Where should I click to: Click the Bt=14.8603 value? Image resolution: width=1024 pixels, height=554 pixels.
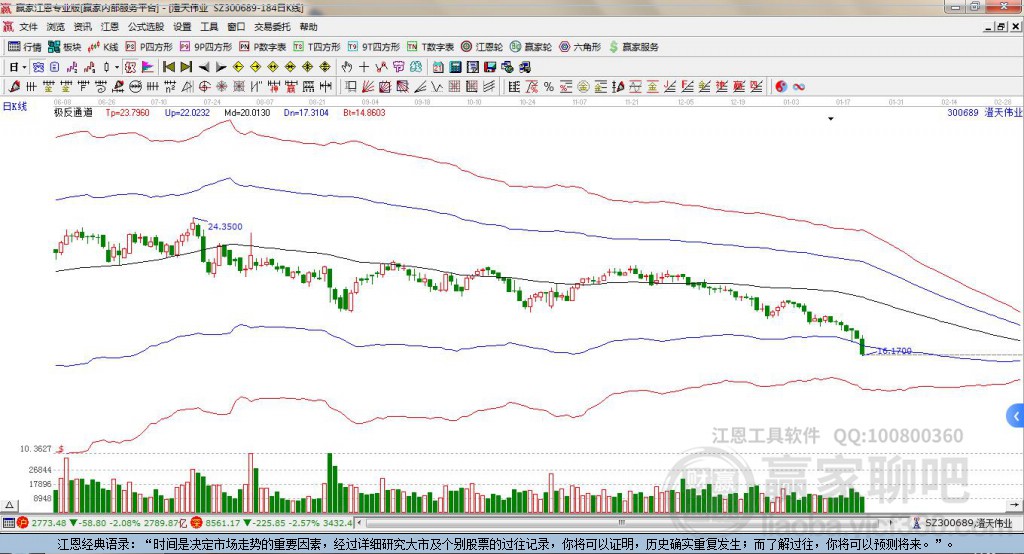click(364, 112)
